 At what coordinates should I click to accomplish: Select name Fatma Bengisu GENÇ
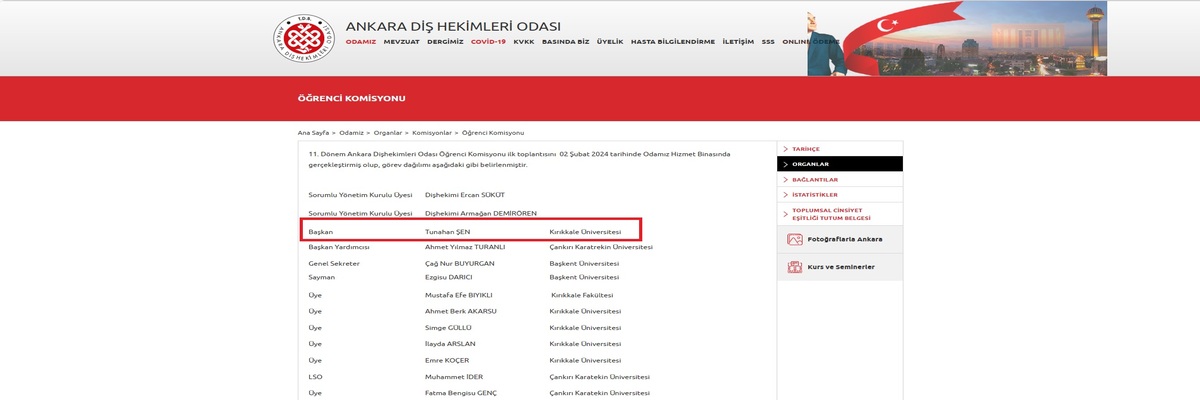(461, 394)
